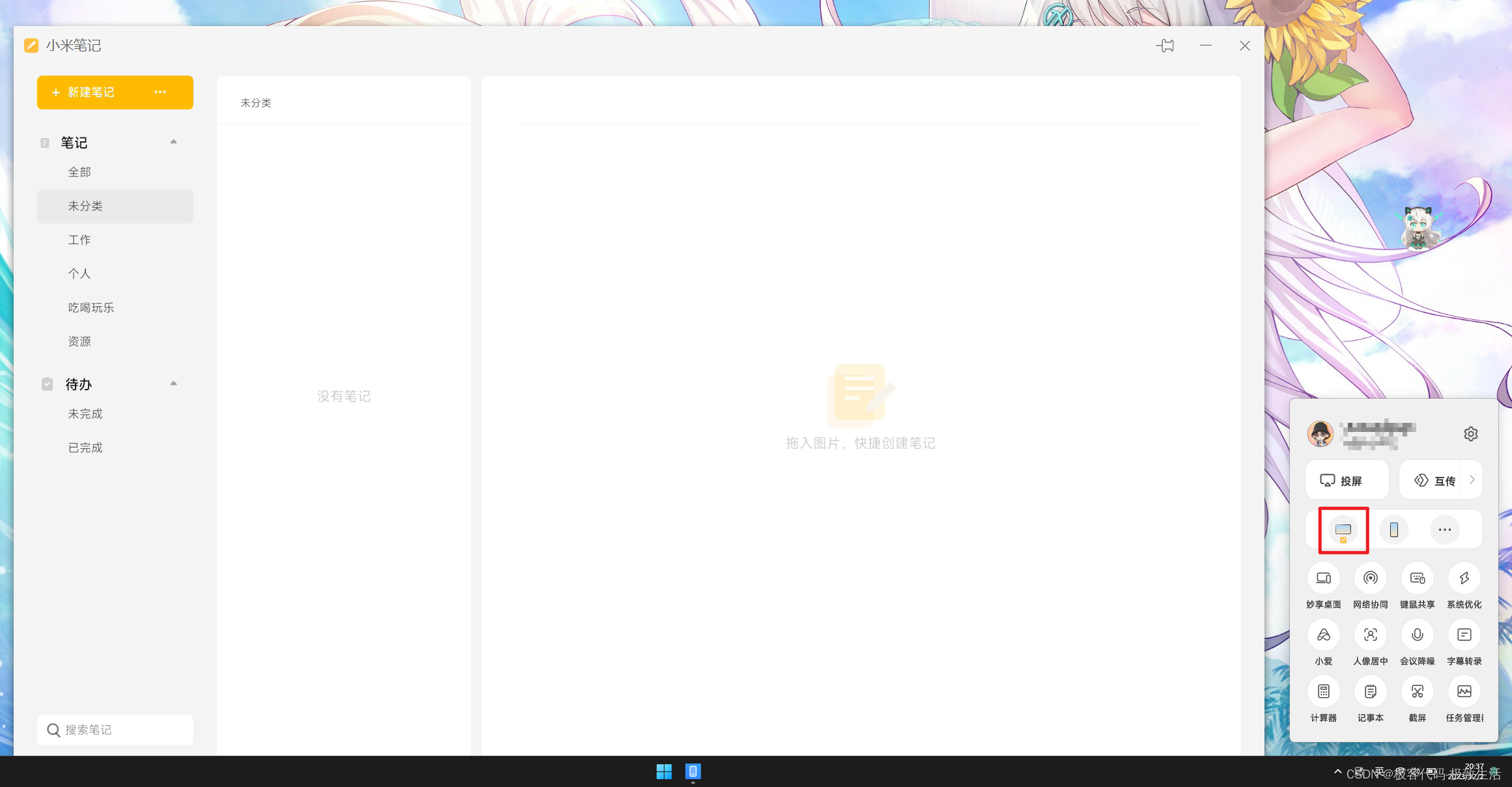Screen dimensions: 1512x787
Task: Collapse the 待办 section with its arrow
Action: [x=173, y=384]
